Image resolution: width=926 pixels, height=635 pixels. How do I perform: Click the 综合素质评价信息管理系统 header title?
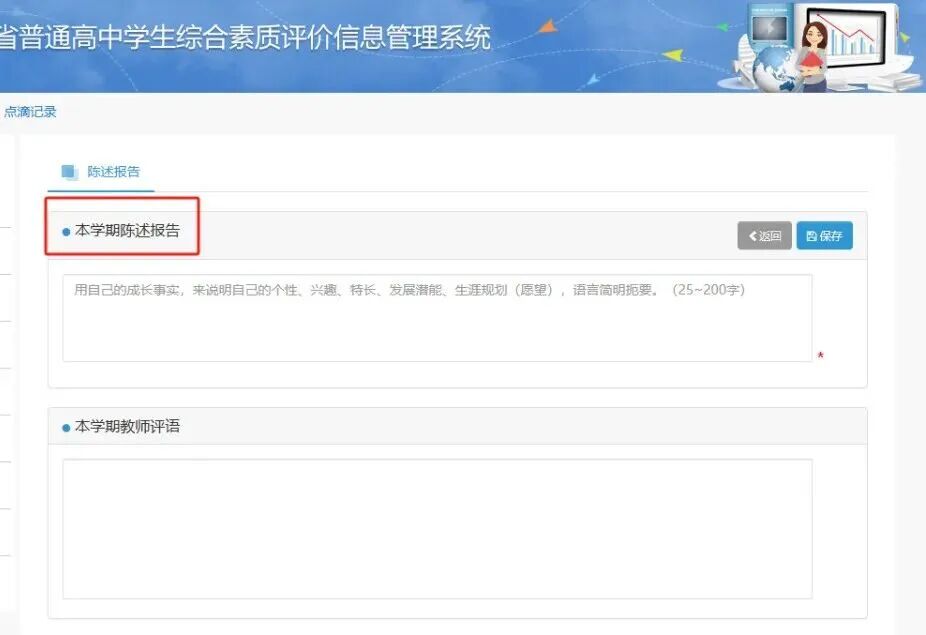point(245,37)
